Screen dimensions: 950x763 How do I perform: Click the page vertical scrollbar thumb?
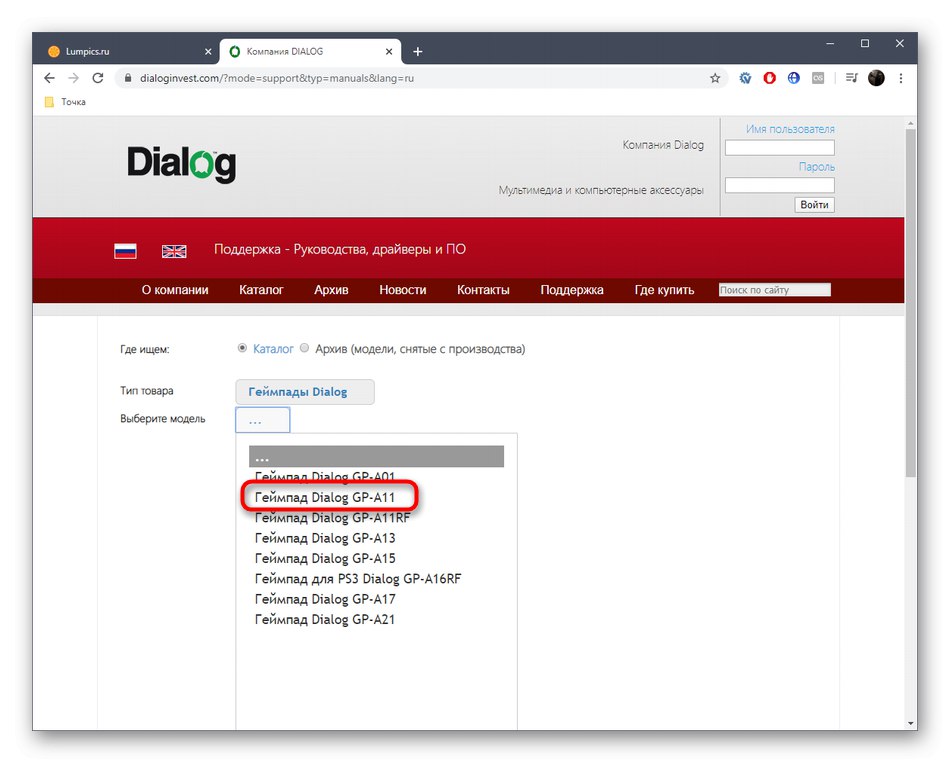tap(911, 303)
